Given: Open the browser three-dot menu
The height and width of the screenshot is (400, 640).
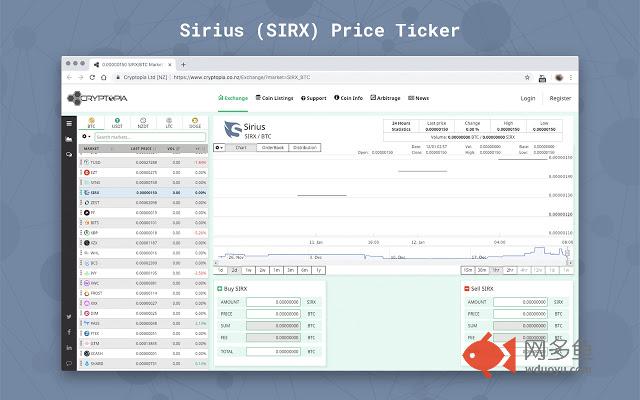Looking at the screenshot, I should pos(571,77).
